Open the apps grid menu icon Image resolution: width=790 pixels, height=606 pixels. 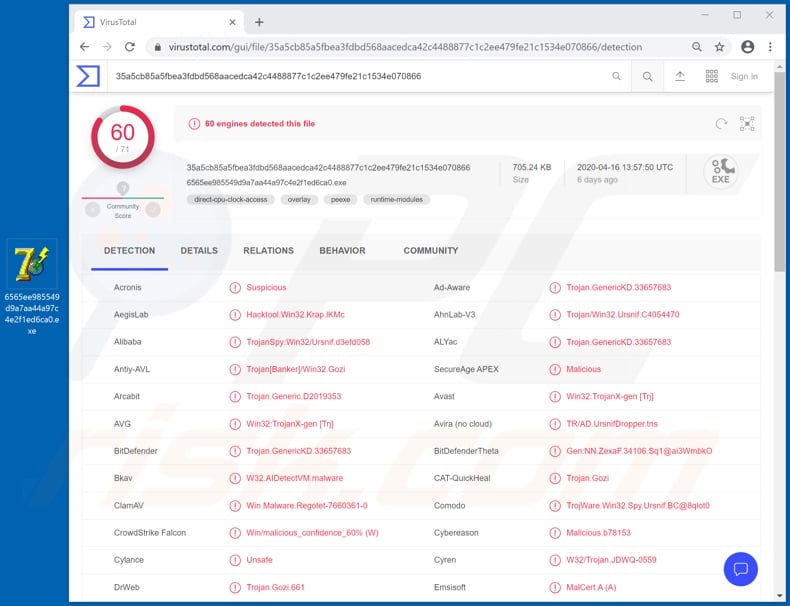coord(711,76)
